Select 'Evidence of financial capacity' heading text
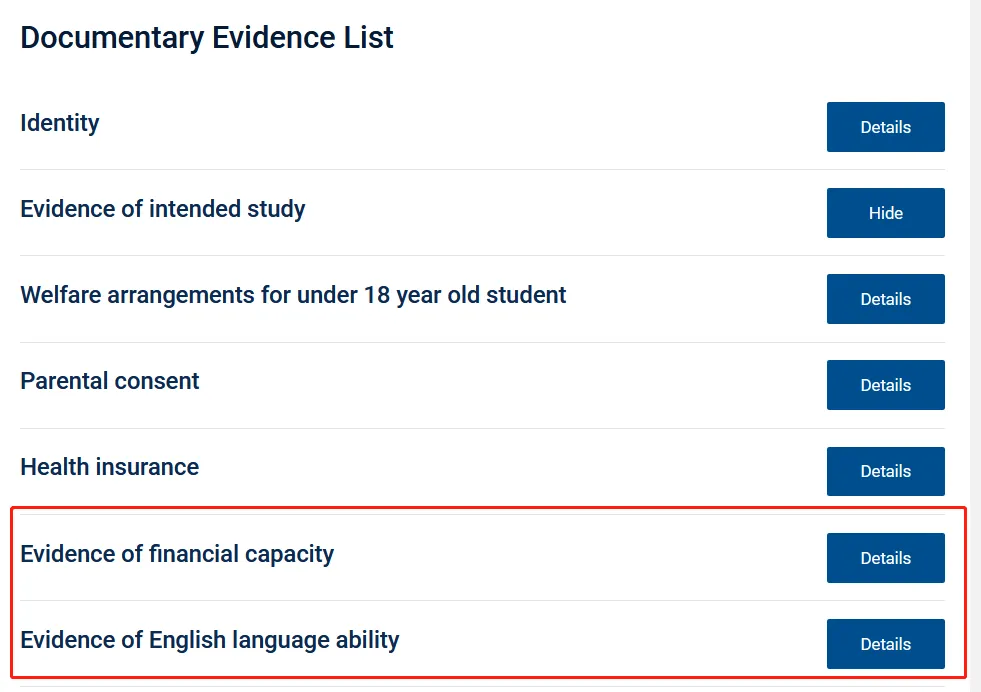This screenshot has width=981, height=692. click(177, 554)
